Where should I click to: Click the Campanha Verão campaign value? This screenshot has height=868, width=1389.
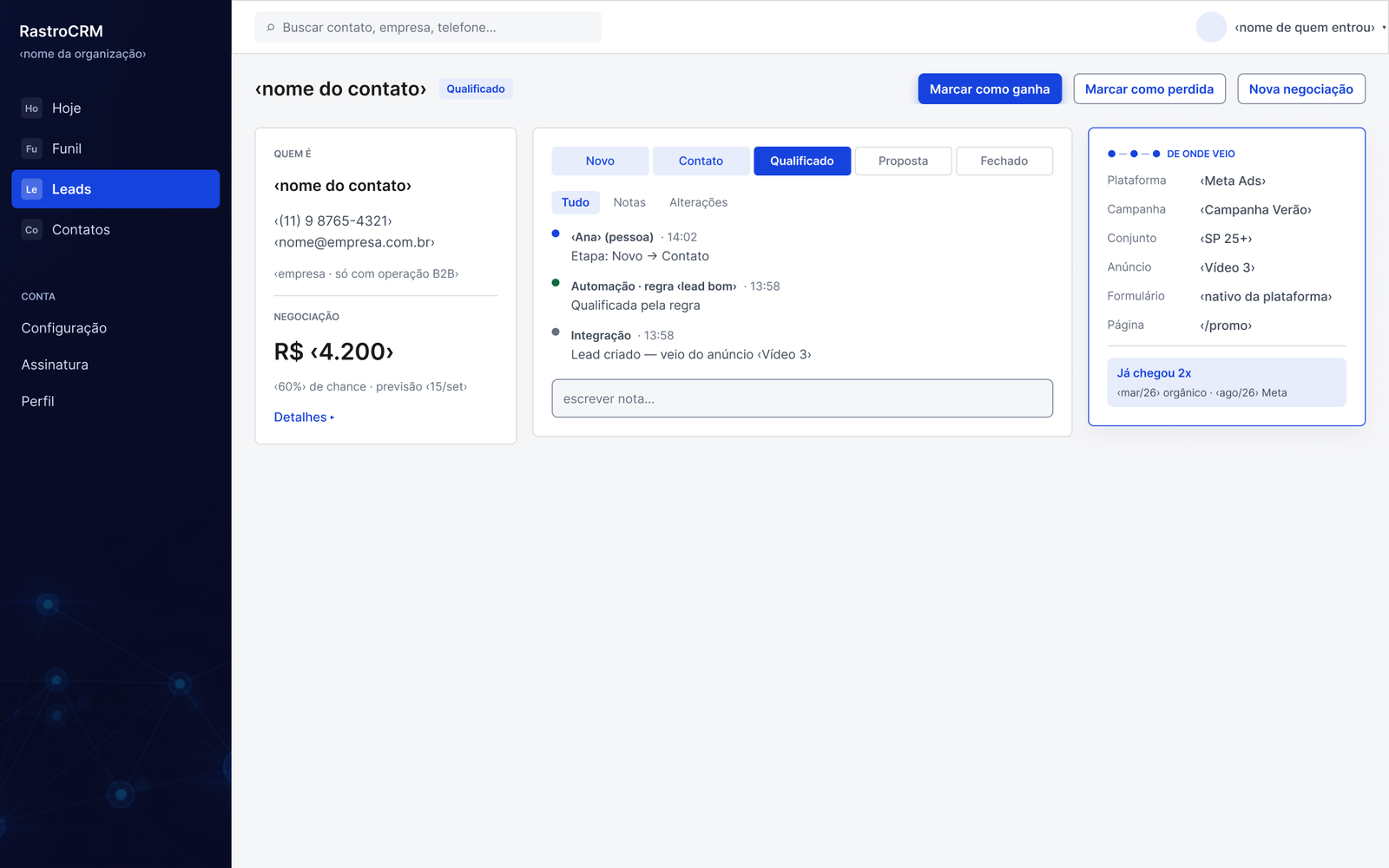pos(1255,209)
